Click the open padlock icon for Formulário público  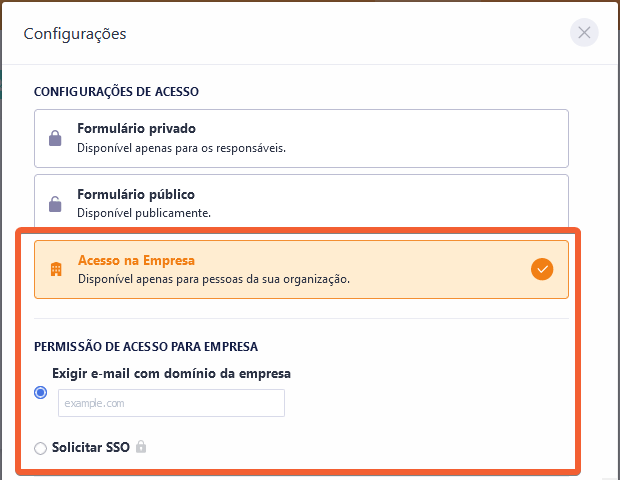point(56,203)
